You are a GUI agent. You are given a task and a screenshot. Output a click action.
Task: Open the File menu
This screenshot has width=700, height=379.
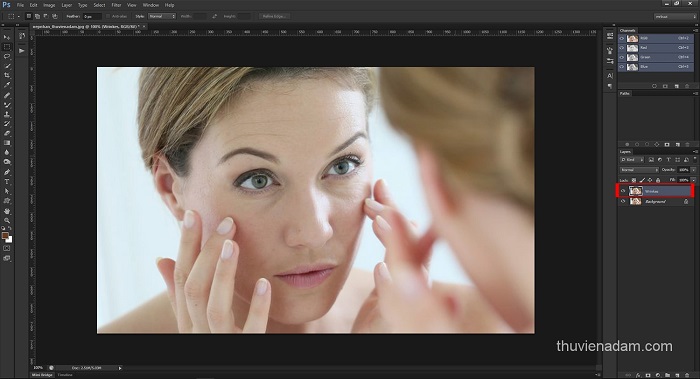coord(20,5)
